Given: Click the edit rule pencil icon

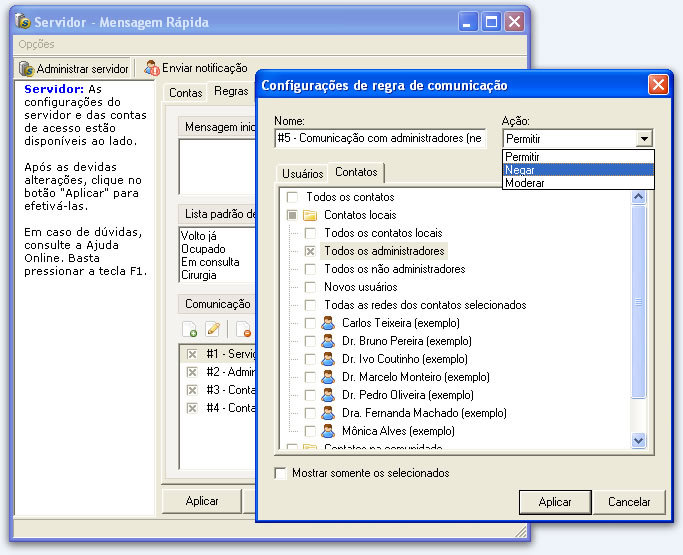Looking at the screenshot, I should click(213, 329).
